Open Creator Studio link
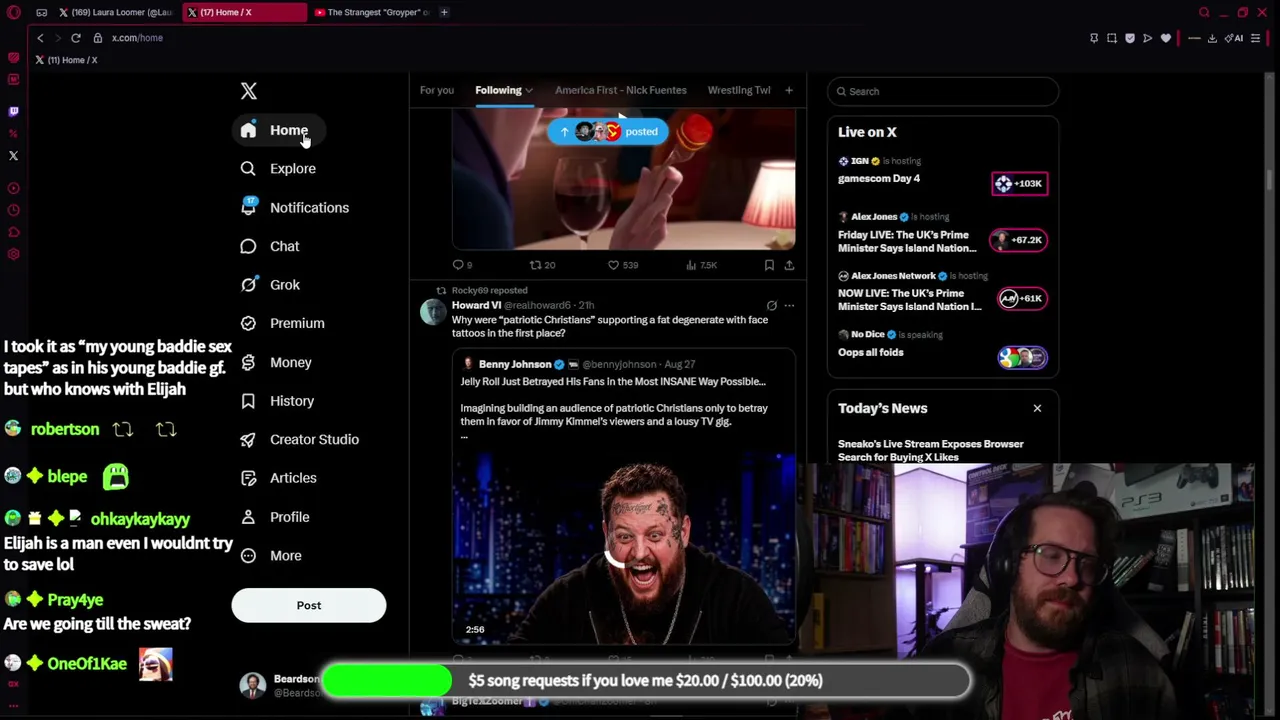The width and height of the screenshot is (1280, 720). click(x=314, y=440)
